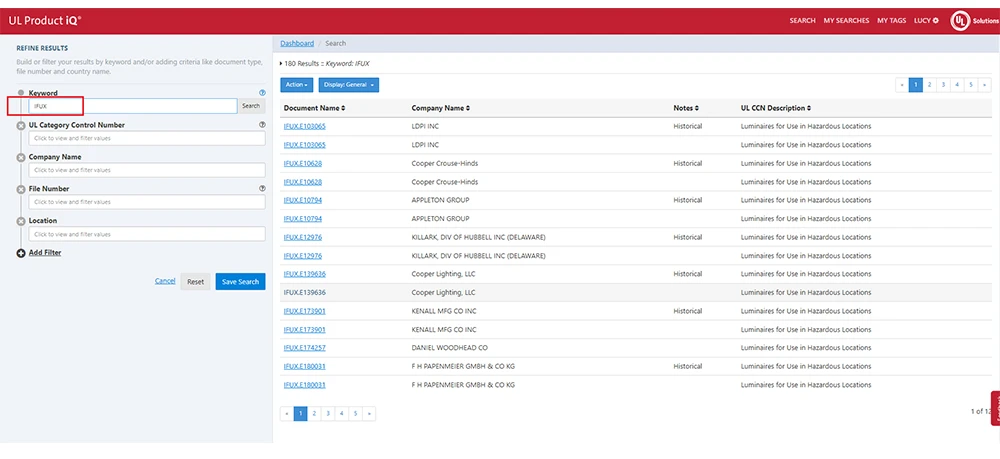1000x459 pixels.
Task: Select page 1 in top pagination
Action: 916,85
